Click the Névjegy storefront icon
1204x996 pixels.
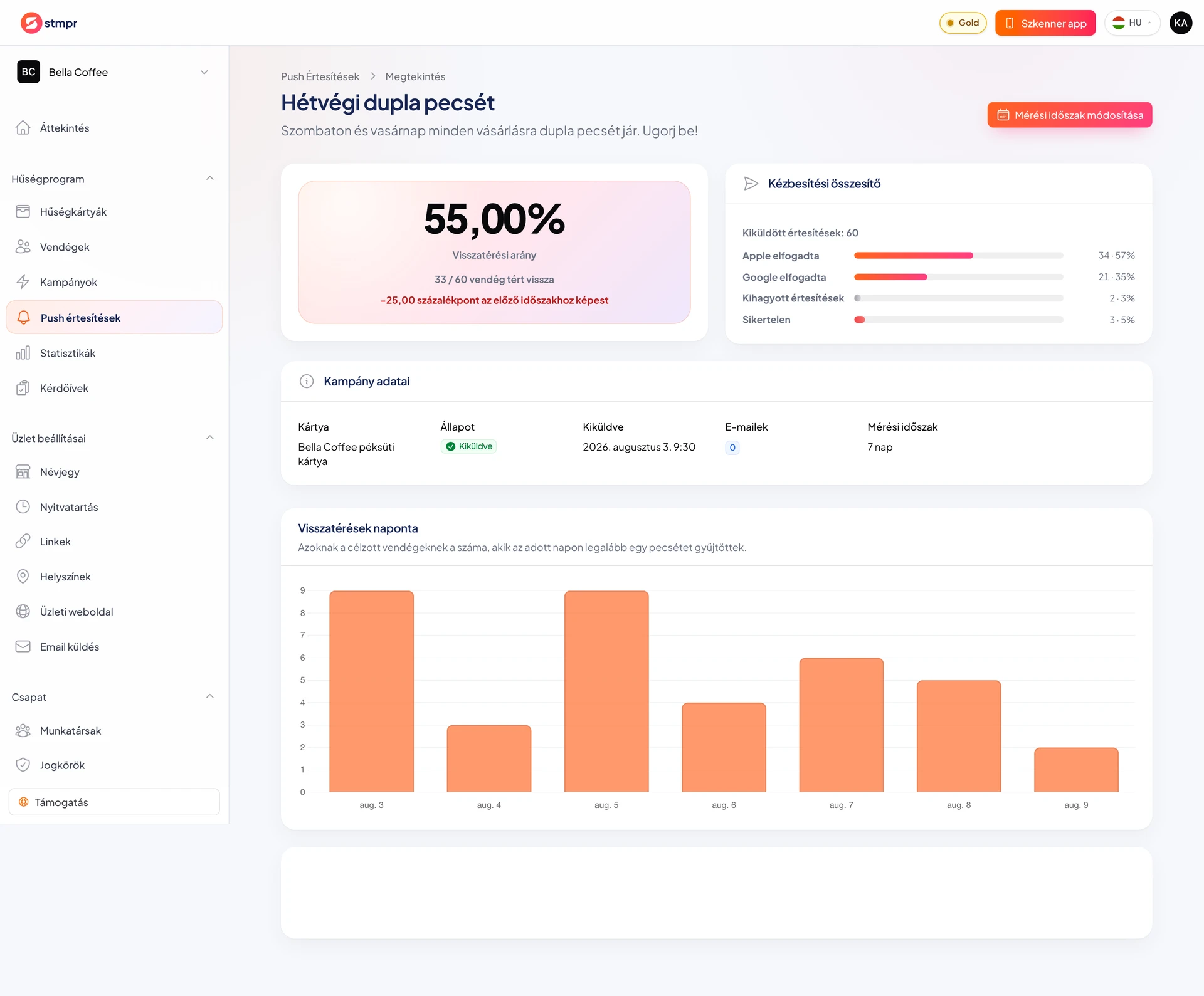point(23,472)
